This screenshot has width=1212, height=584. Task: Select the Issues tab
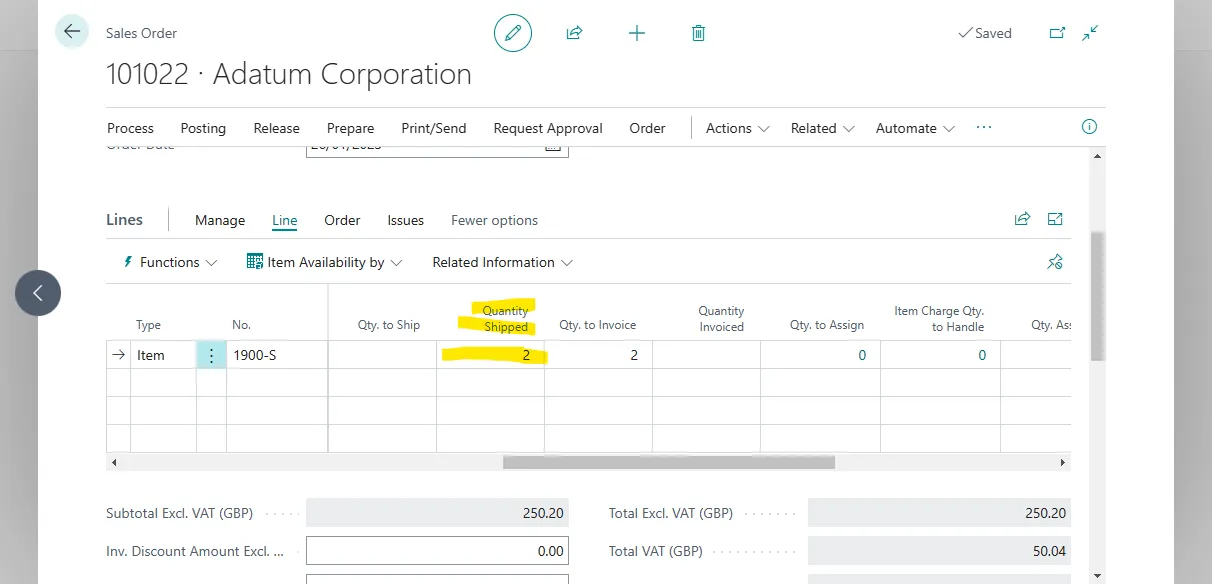coord(406,220)
